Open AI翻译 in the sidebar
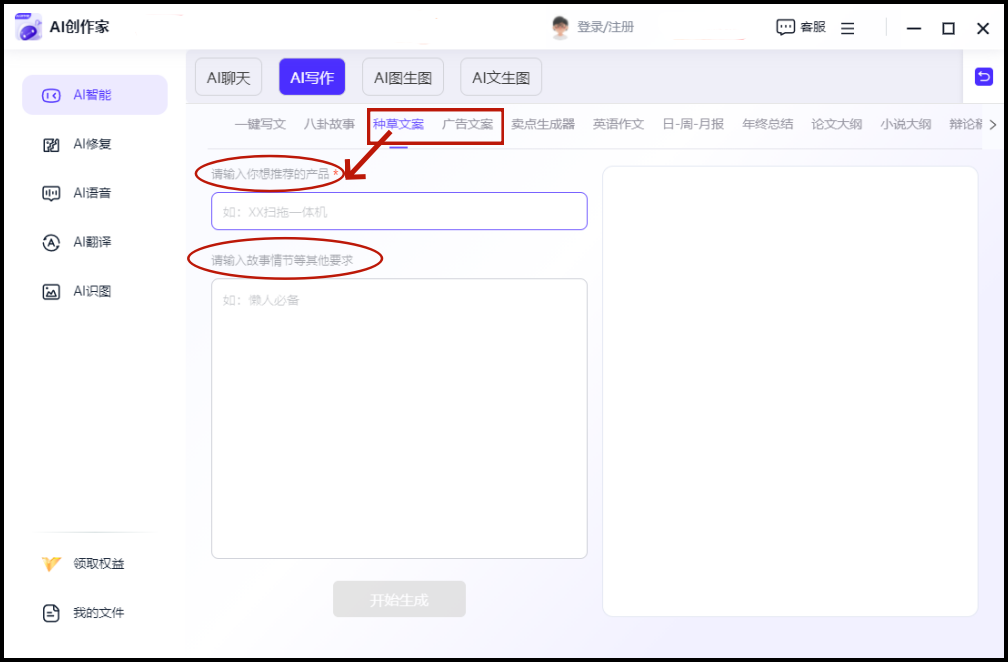This screenshot has height=662, width=1008. [x=95, y=242]
